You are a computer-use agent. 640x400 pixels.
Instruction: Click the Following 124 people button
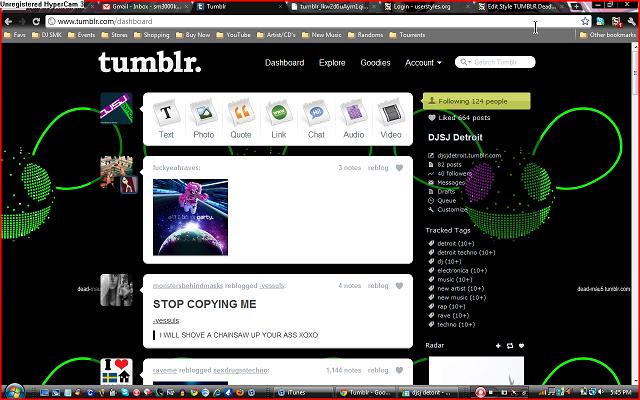pos(476,101)
